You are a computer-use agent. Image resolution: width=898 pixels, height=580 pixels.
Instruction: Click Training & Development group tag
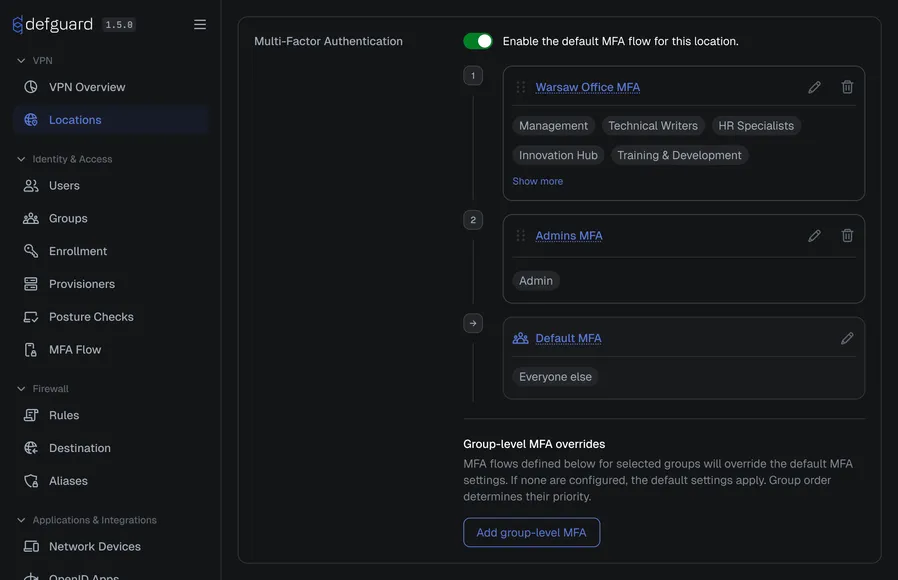(679, 155)
